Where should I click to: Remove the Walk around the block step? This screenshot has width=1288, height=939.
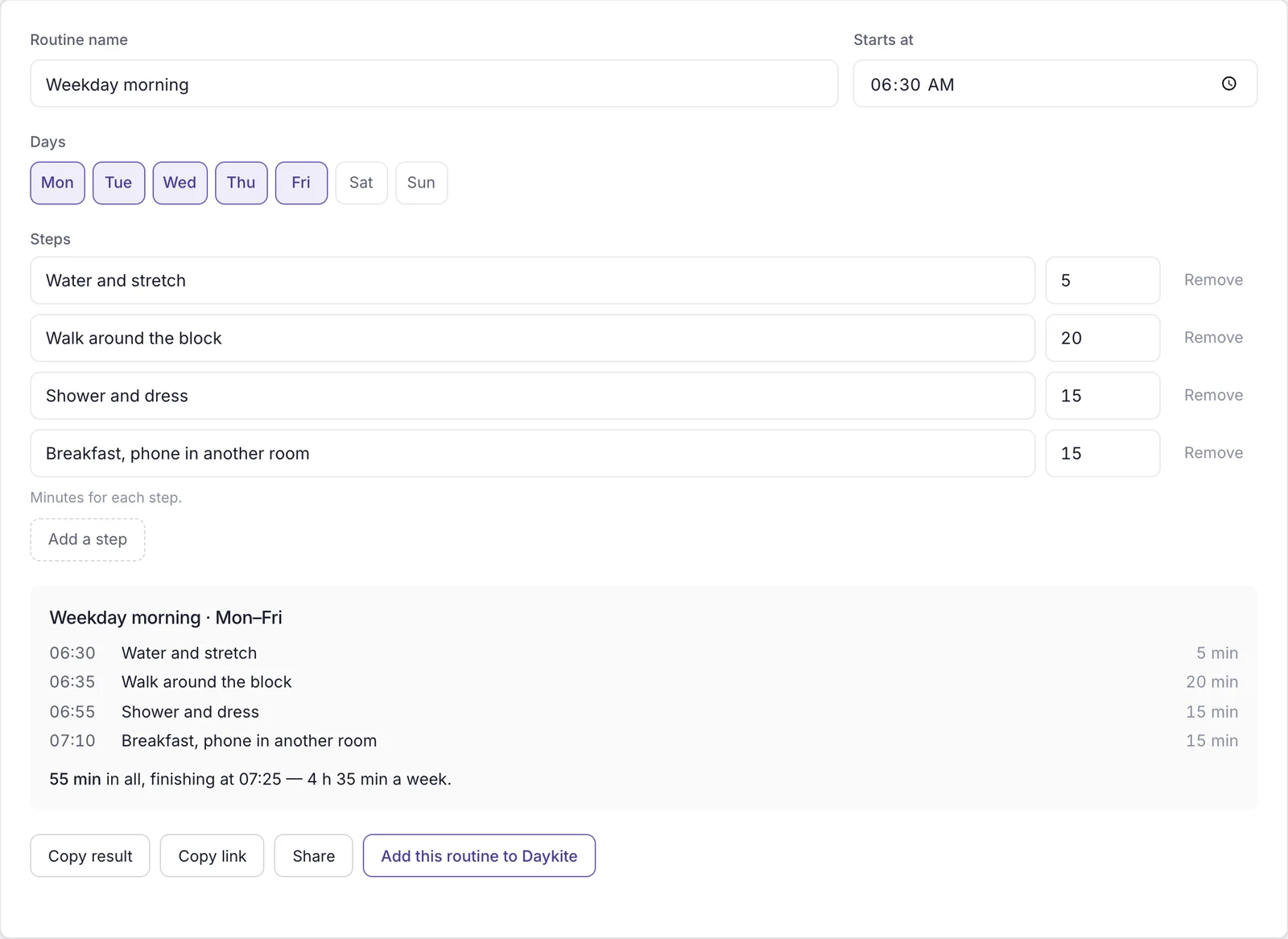(1213, 338)
